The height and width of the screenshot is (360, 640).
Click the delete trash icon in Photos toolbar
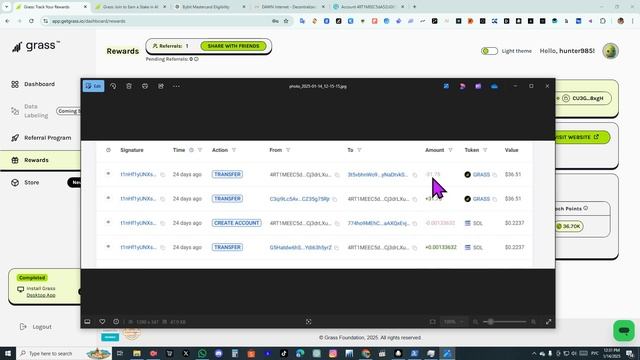point(129,86)
